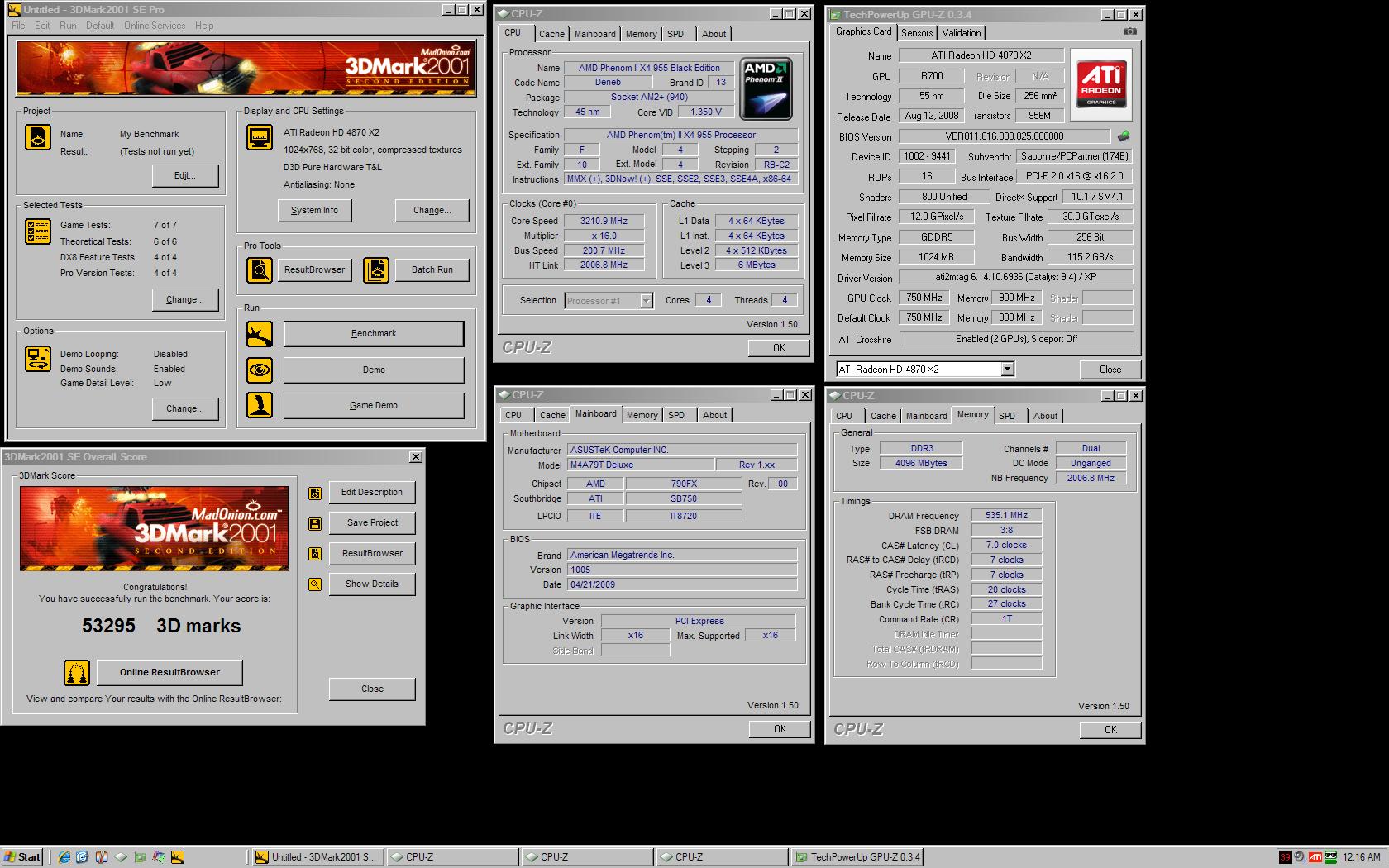The height and width of the screenshot is (868, 1389).
Task: Click the GPU-Z BIOS save chip icon
Action: (x=1123, y=136)
